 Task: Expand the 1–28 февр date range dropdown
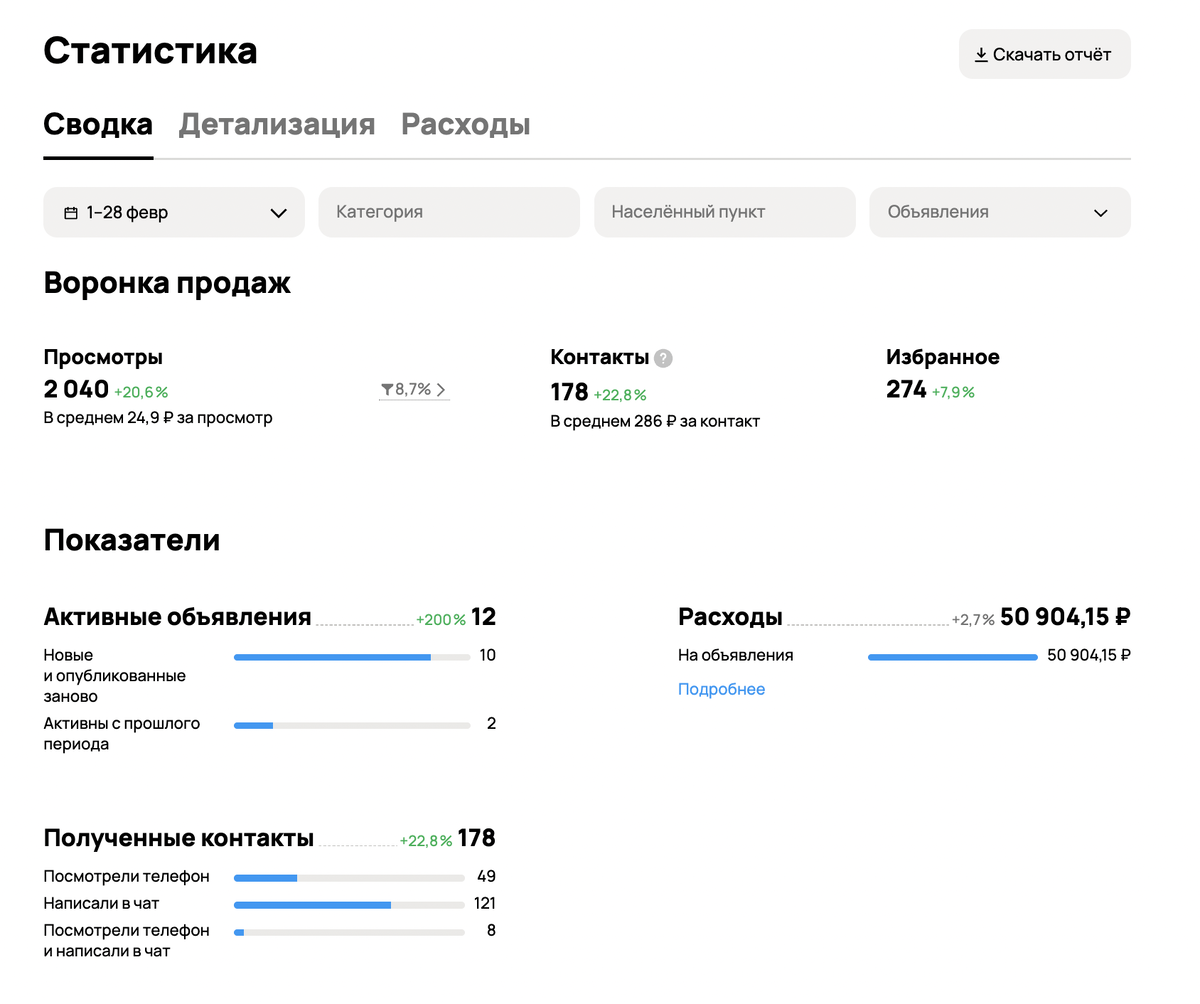173,212
